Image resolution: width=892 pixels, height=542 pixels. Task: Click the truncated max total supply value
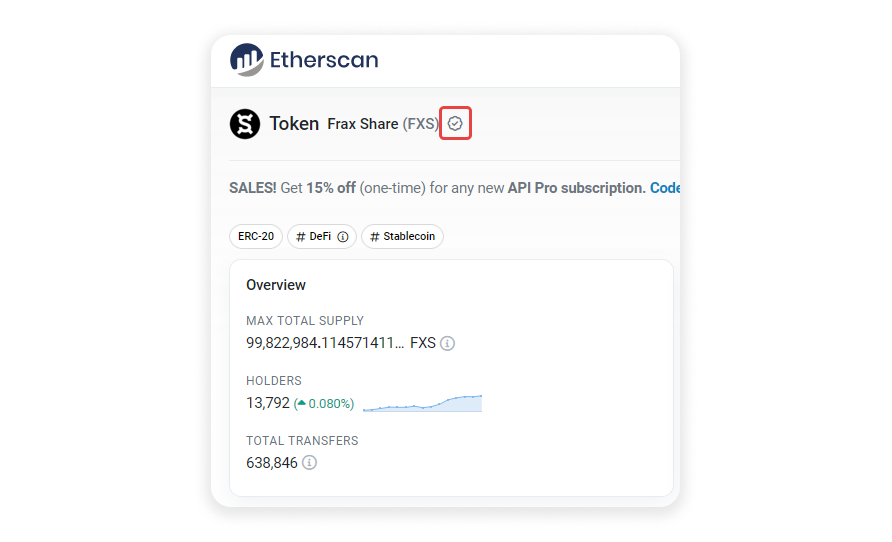coord(325,343)
